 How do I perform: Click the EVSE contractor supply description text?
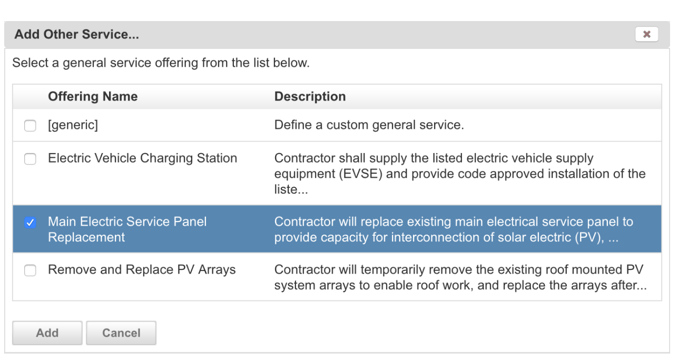coord(460,174)
